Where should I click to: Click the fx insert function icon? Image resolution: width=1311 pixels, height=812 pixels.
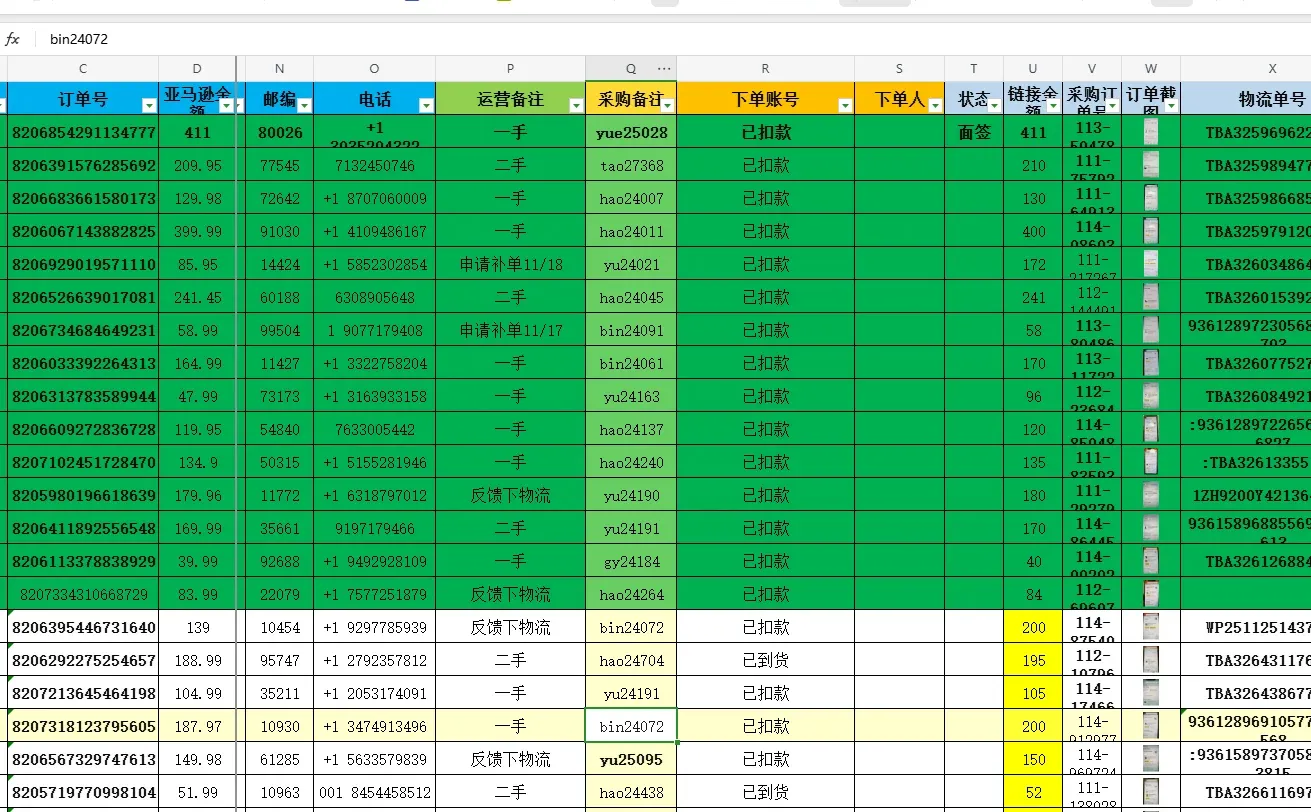point(13,39)
